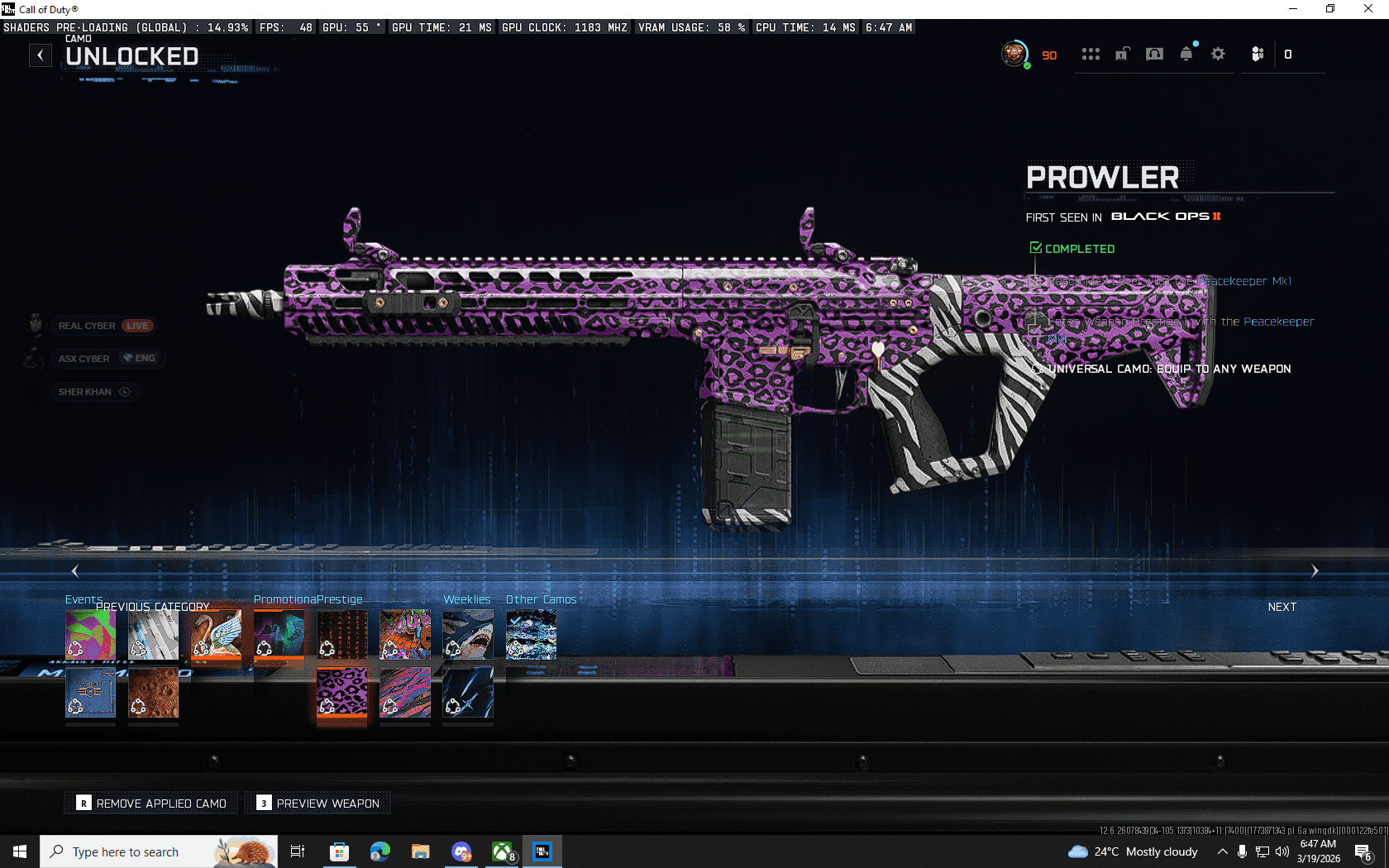Open Xbox app in the taskbar
Viewport: 1389px width, 868px height.
coord(503,851)
